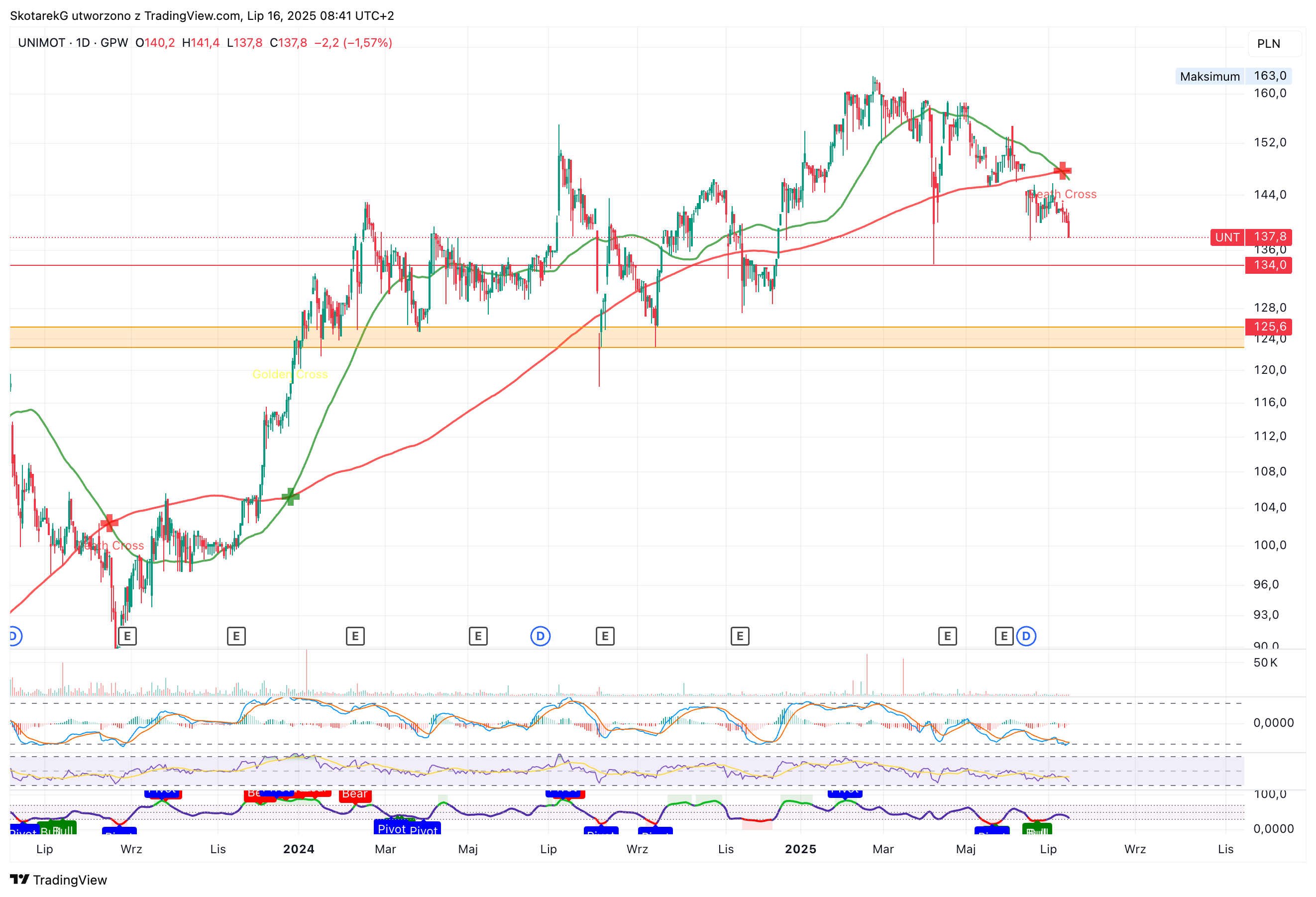Image resolution: width=1316 pixels, height=897 pixels.
Task: Click the leftmost earnings E marker
Action: [x=127, y=636]
